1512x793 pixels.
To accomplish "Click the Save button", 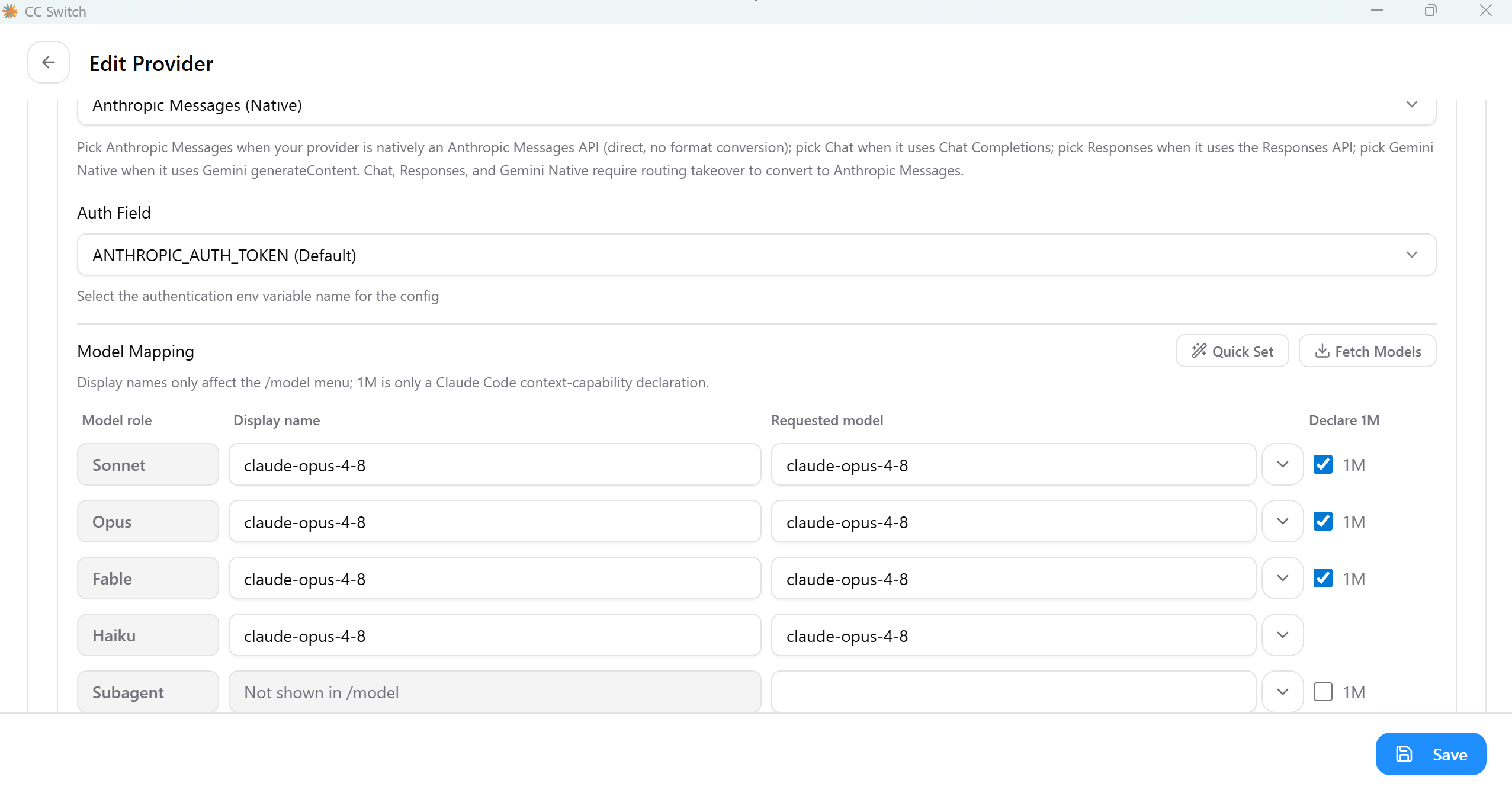I will coord(1430,754).
